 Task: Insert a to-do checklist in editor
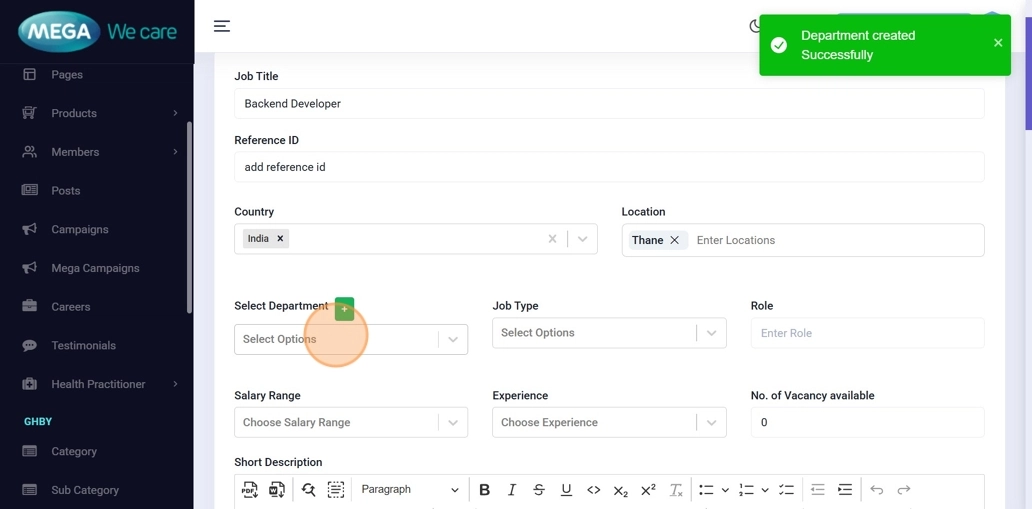tap(786, 490)
